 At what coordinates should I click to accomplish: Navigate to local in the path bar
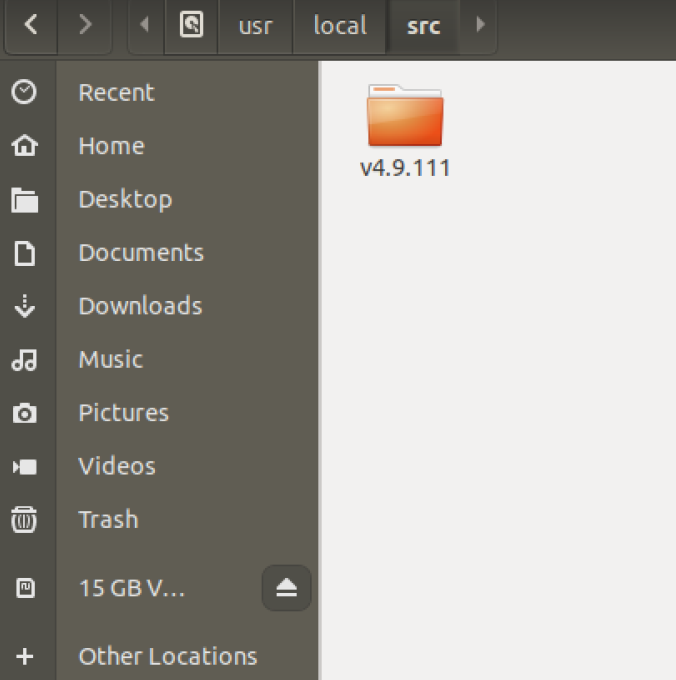click(x=339, y=25)
